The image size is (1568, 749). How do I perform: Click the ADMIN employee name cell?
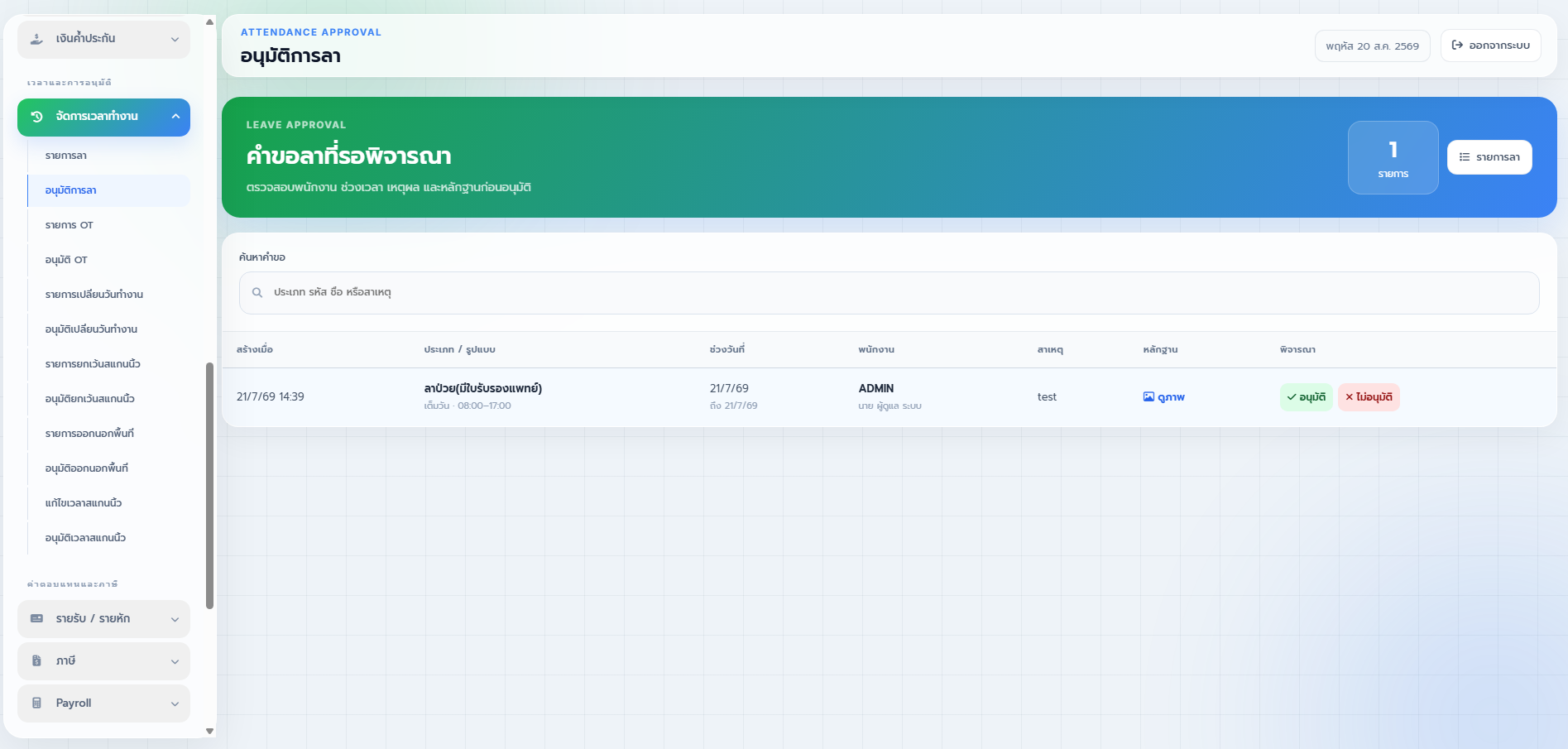click(876, 389)
